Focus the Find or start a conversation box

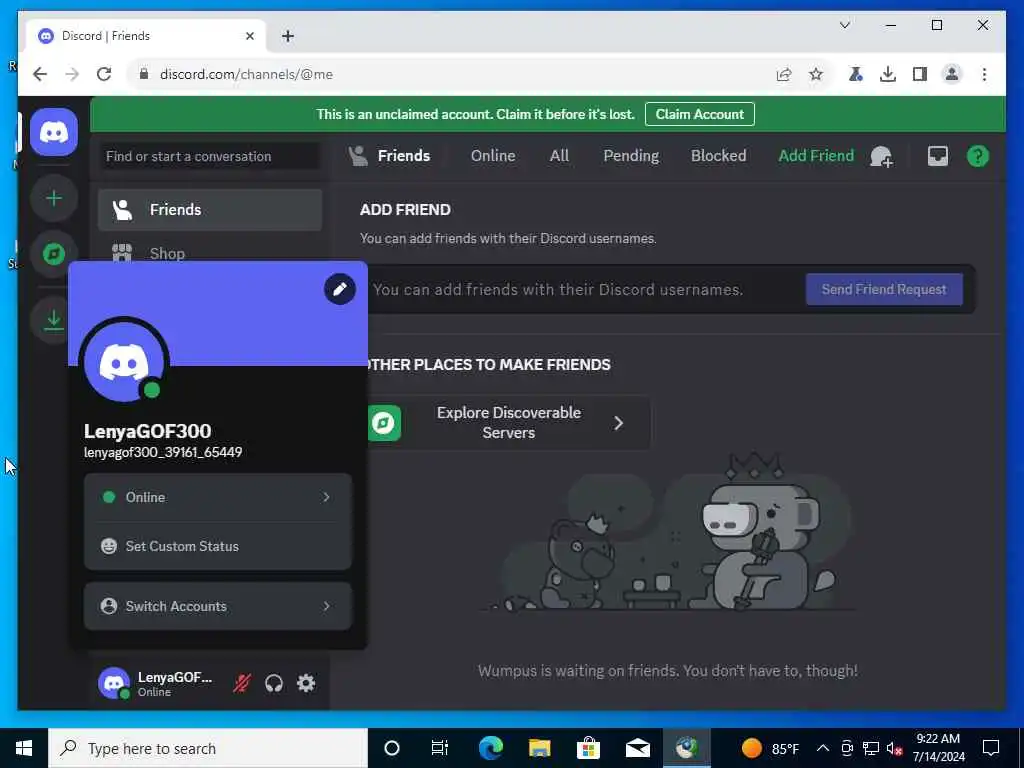coord(210,156)
